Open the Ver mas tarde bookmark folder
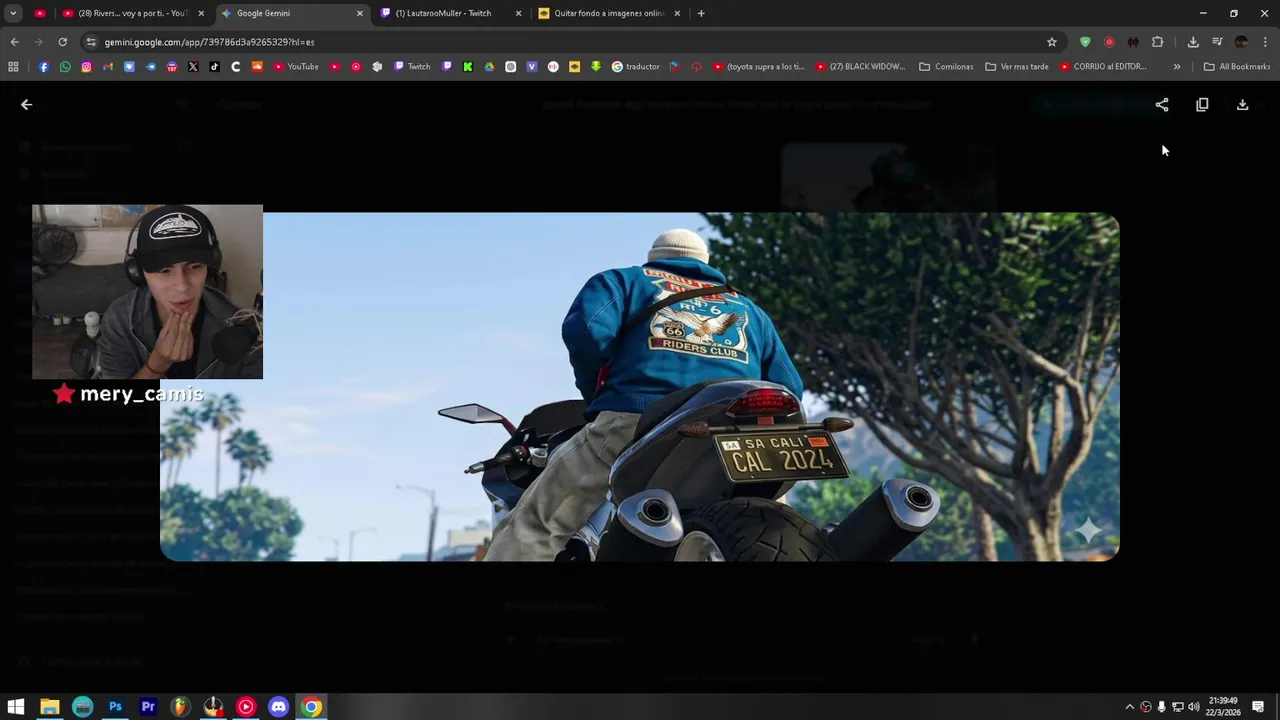 [1017, 66]
